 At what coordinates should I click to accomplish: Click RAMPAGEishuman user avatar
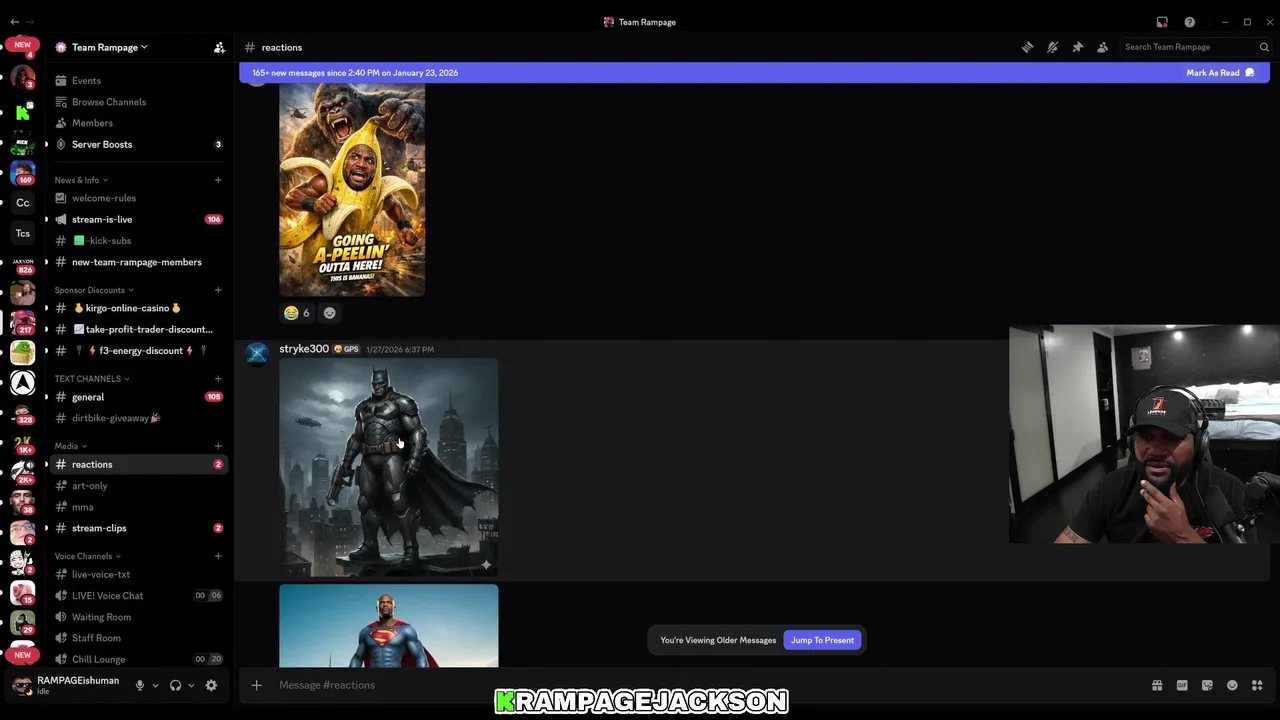point(22,685)
